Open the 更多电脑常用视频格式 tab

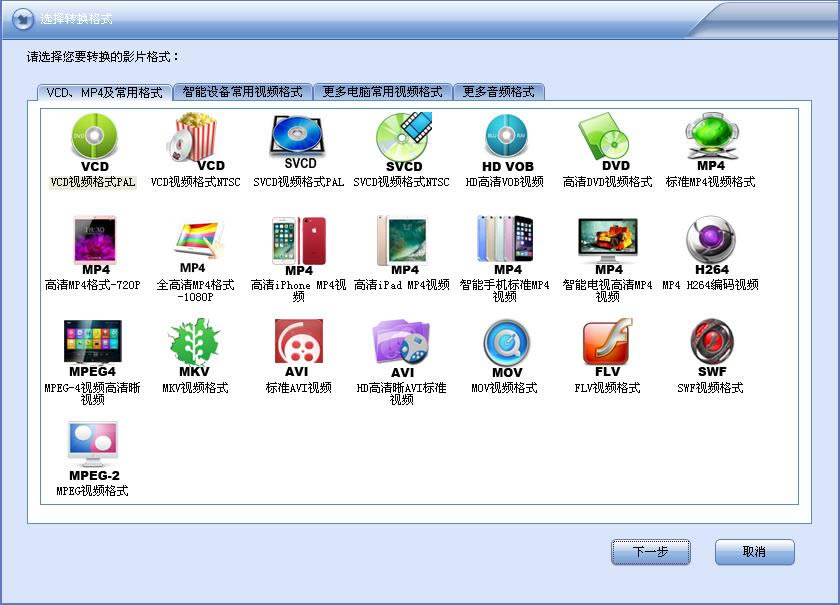(x=382, y=92)
